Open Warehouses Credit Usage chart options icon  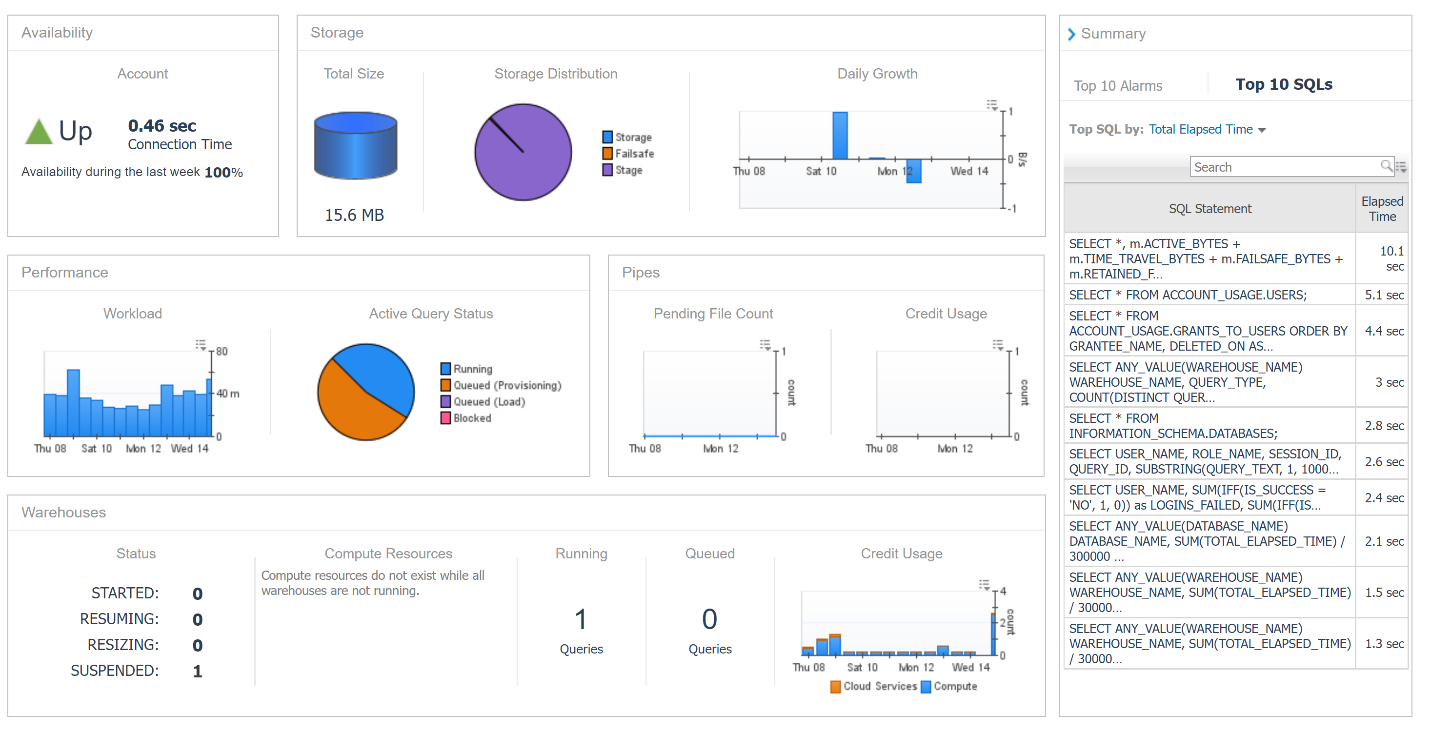(x=984, y=585)
